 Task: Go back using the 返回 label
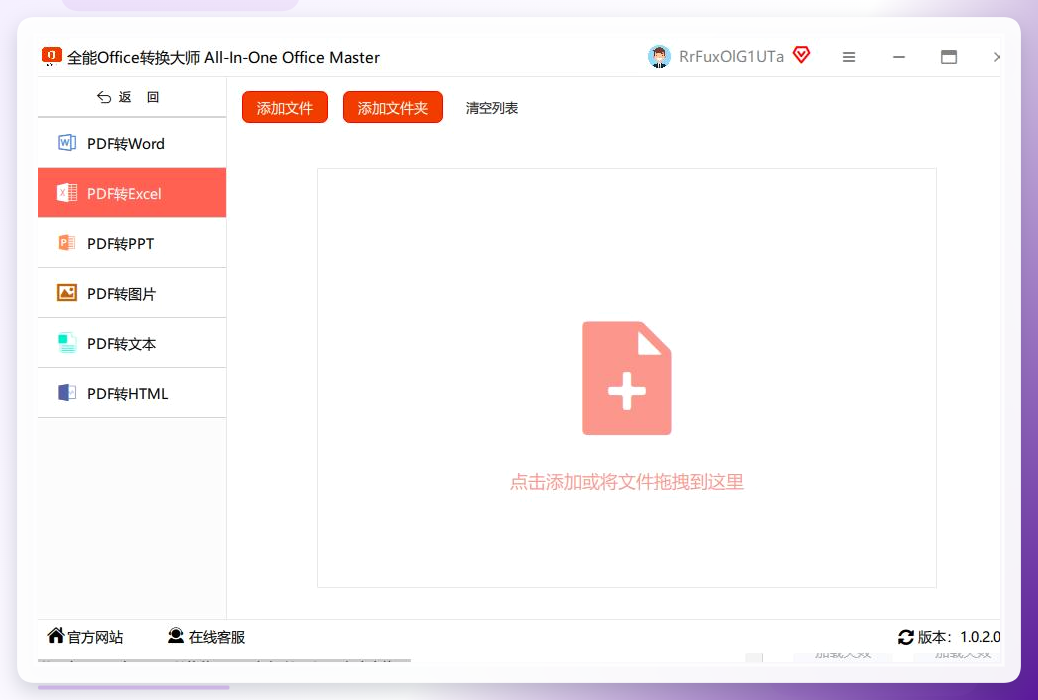(x=139, y=97)
